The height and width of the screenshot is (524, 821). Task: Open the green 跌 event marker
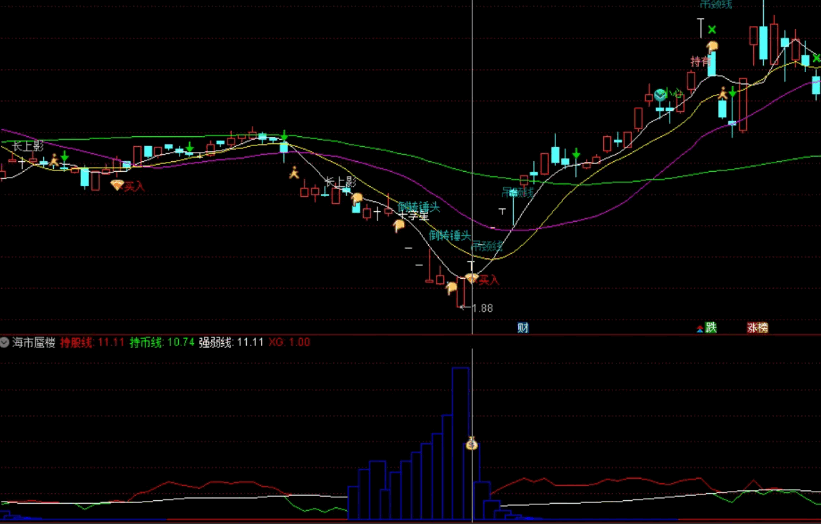tap(711, 328)
